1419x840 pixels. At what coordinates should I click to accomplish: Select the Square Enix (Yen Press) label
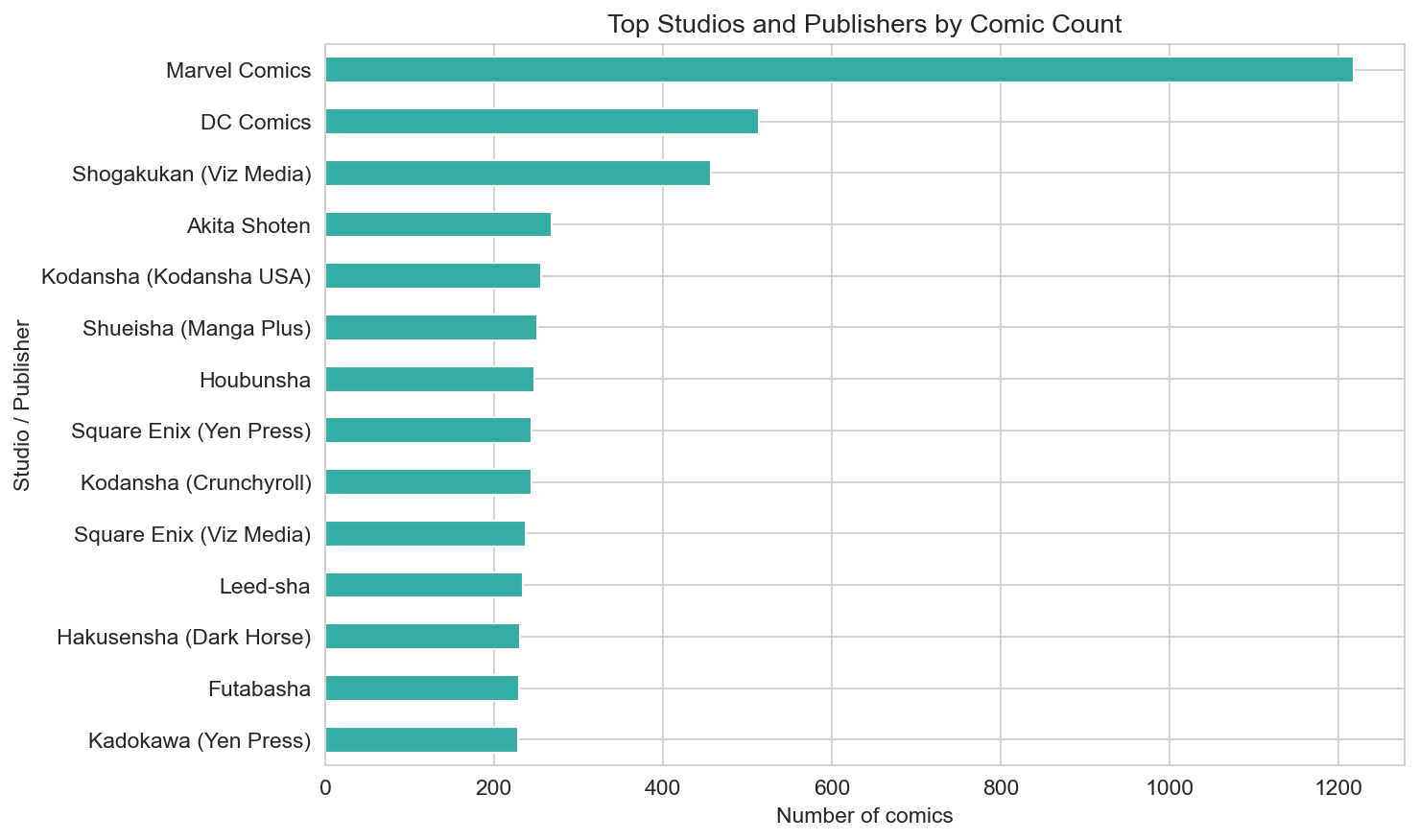[x=191, y=432]
